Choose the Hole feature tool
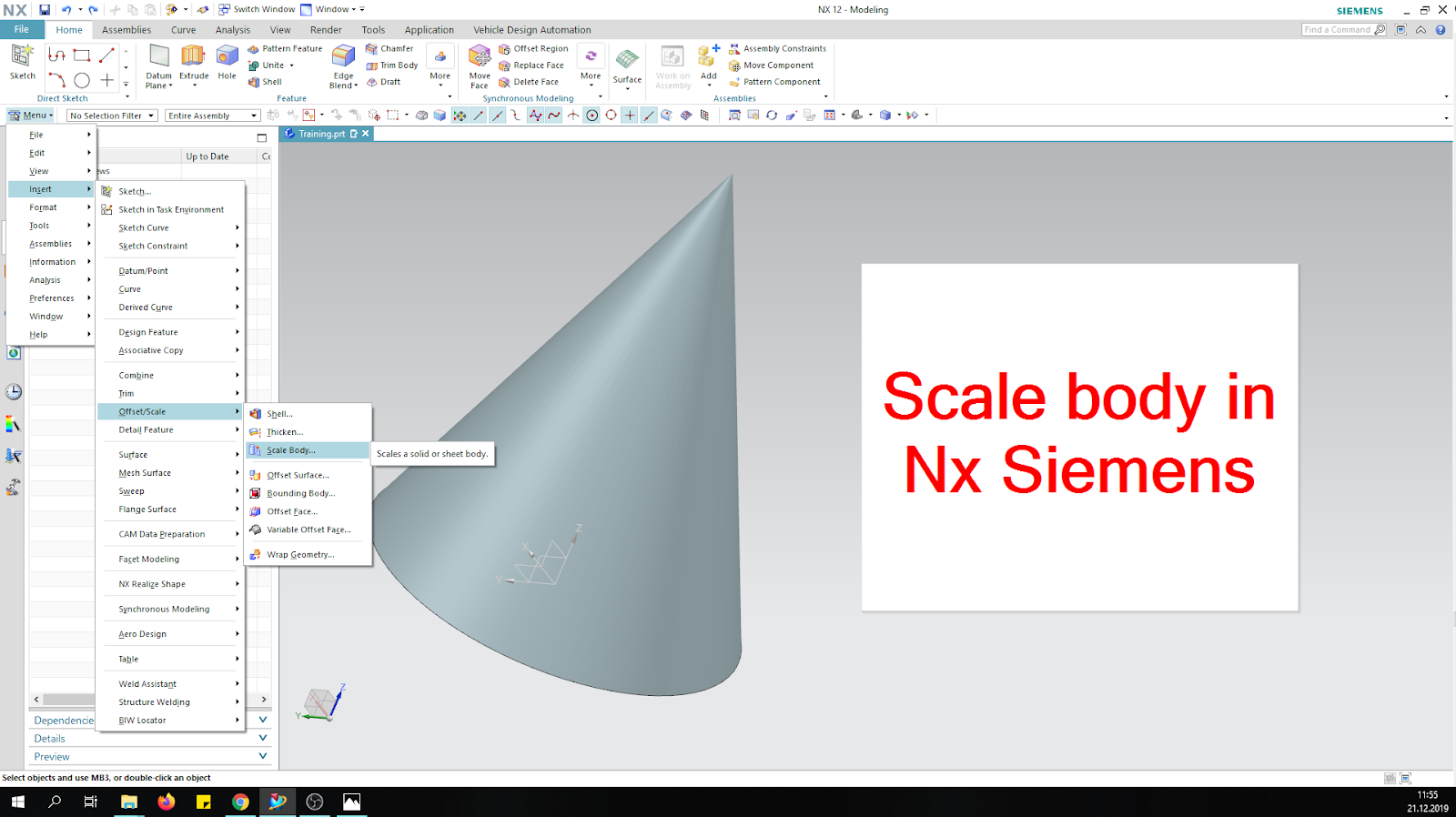This screenshot has width=1456, height=817. pos(227,62)
